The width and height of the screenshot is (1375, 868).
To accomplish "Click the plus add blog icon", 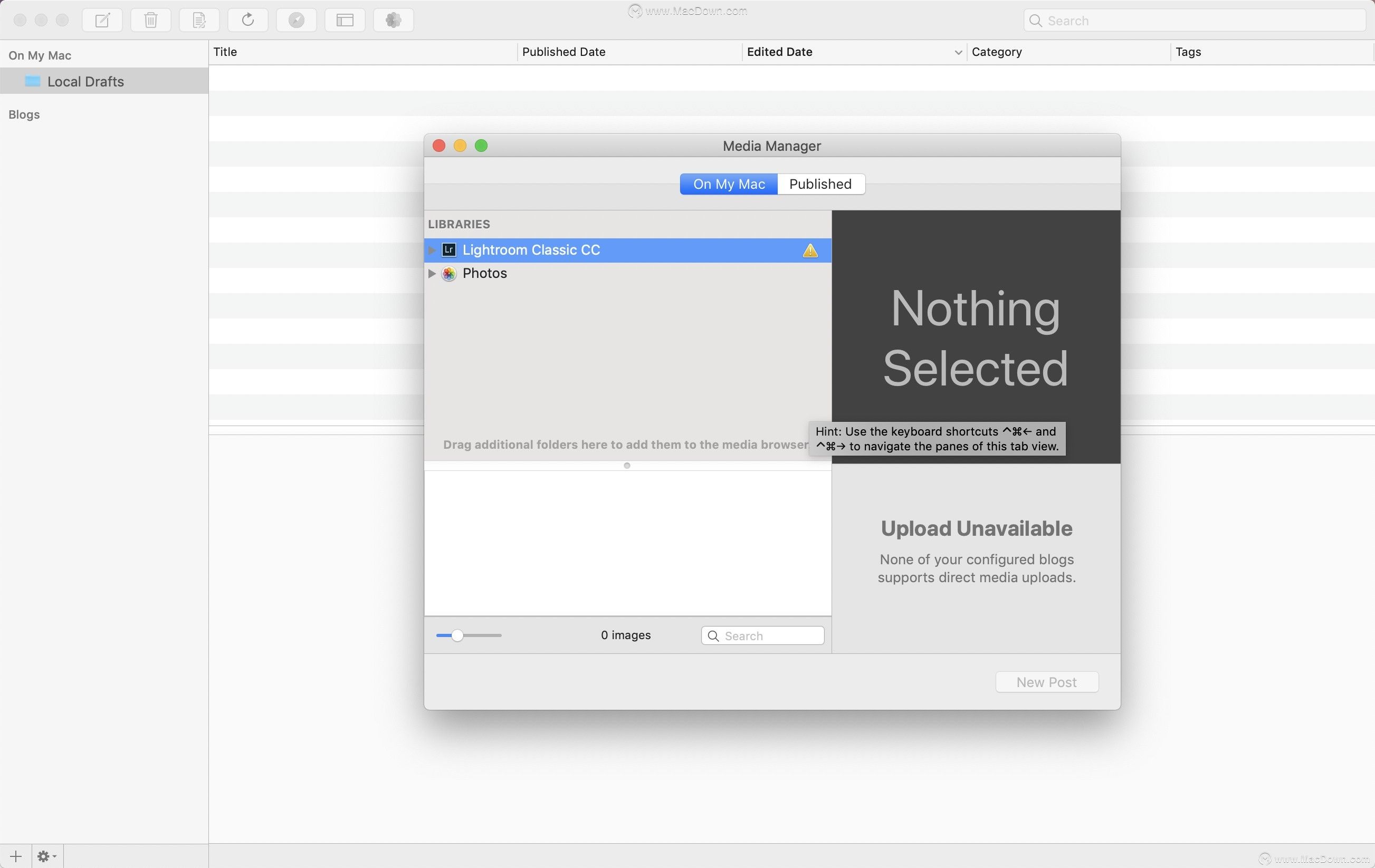I will [16, 856].
